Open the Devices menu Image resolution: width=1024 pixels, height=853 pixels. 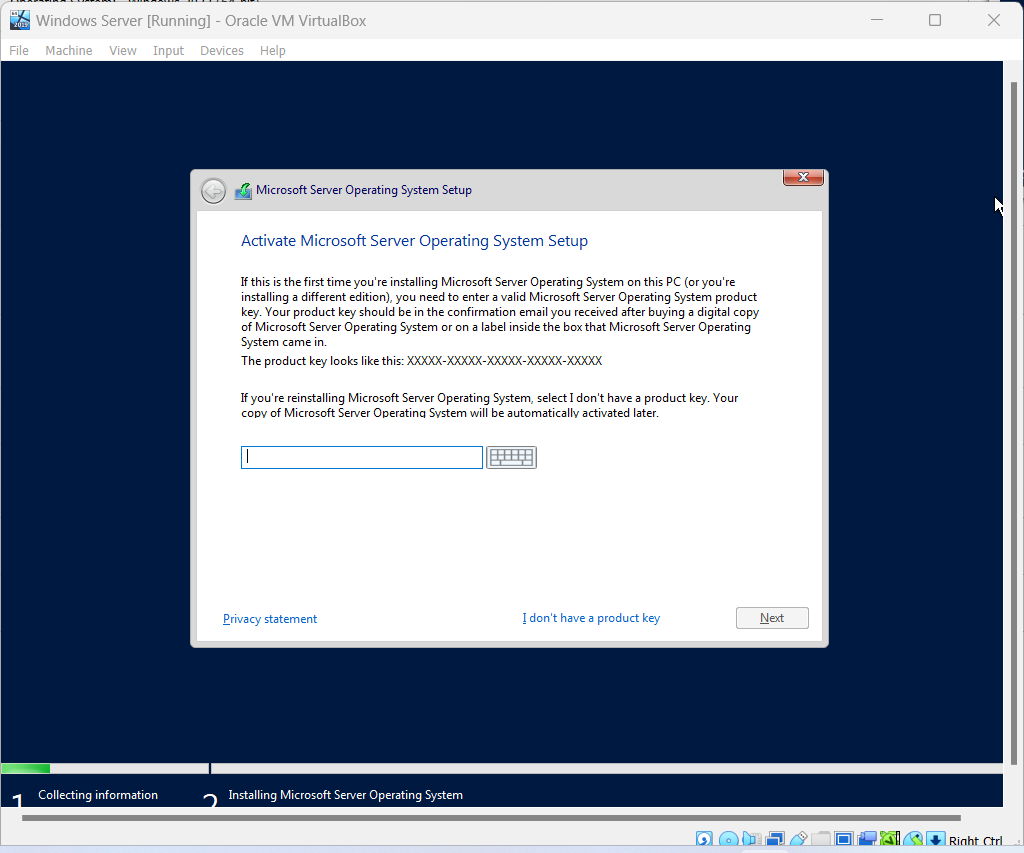(x=222, y=50)
